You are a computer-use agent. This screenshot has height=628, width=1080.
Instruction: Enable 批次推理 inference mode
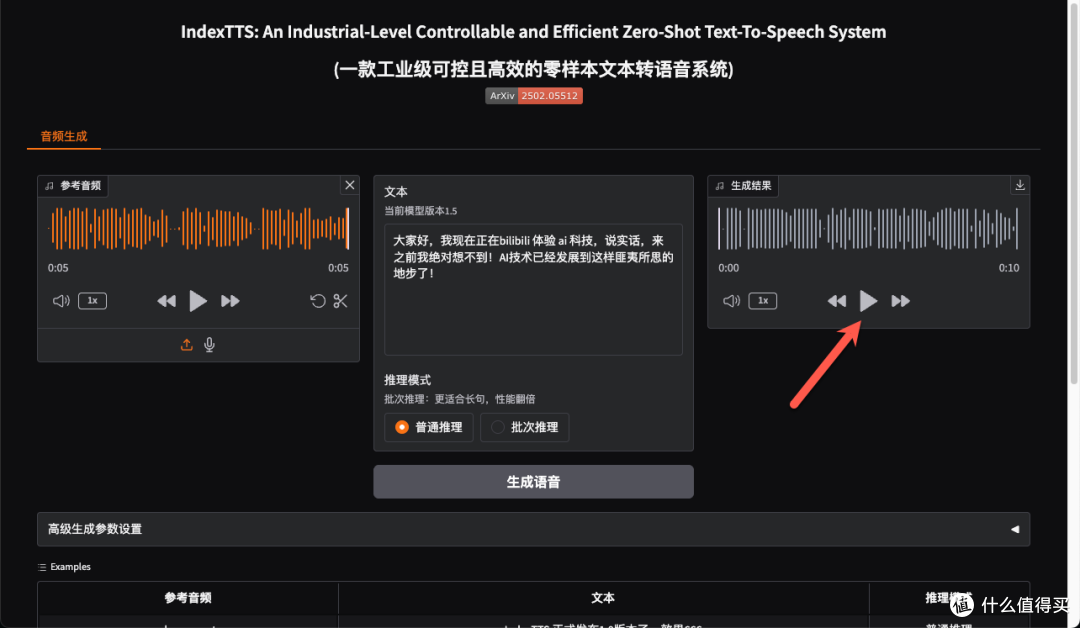click(x=524, y=427)
